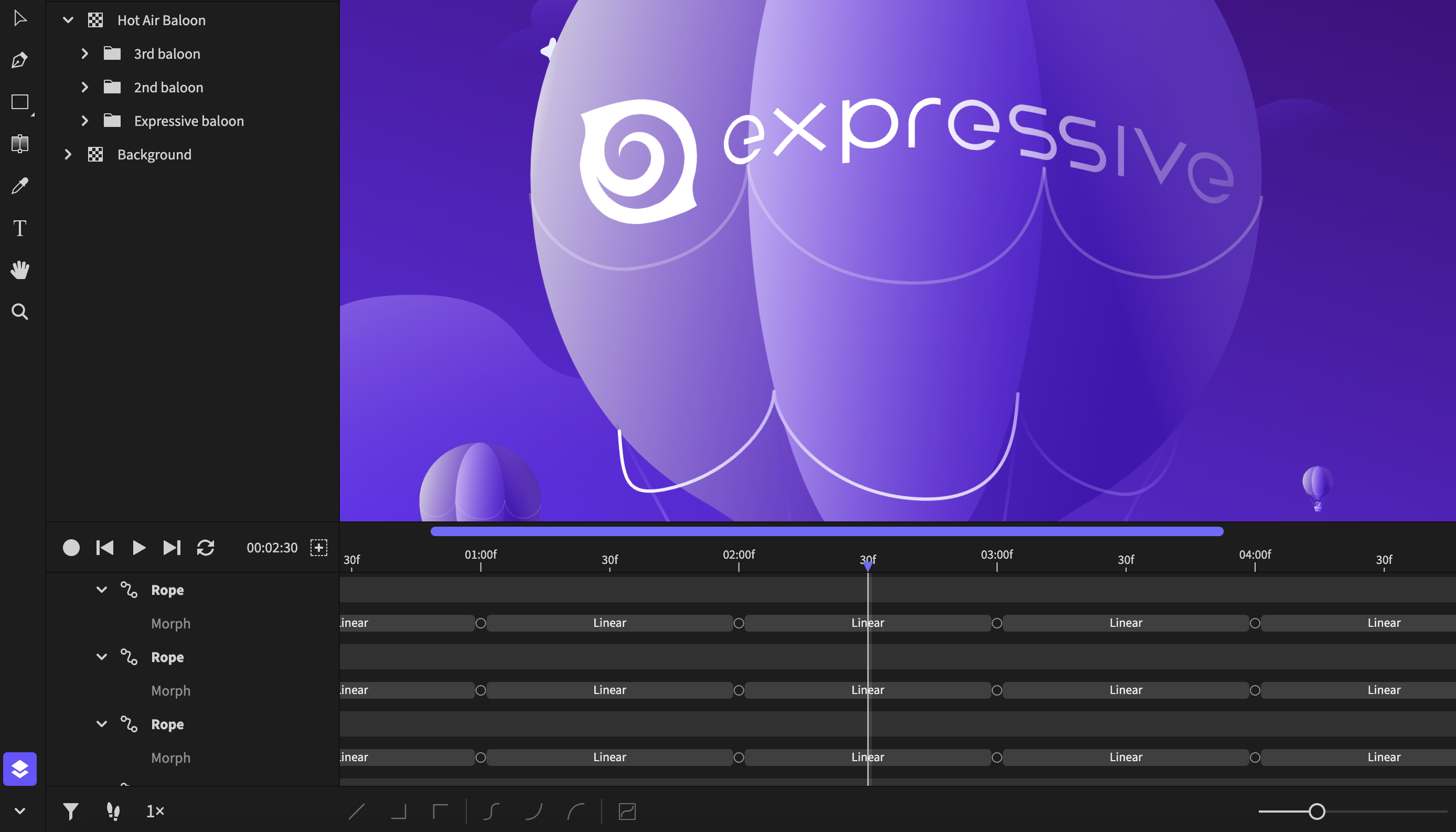Expand the 3rd baloon folder
Viewport: 1456px width, 832px height.
coord(84,54)
